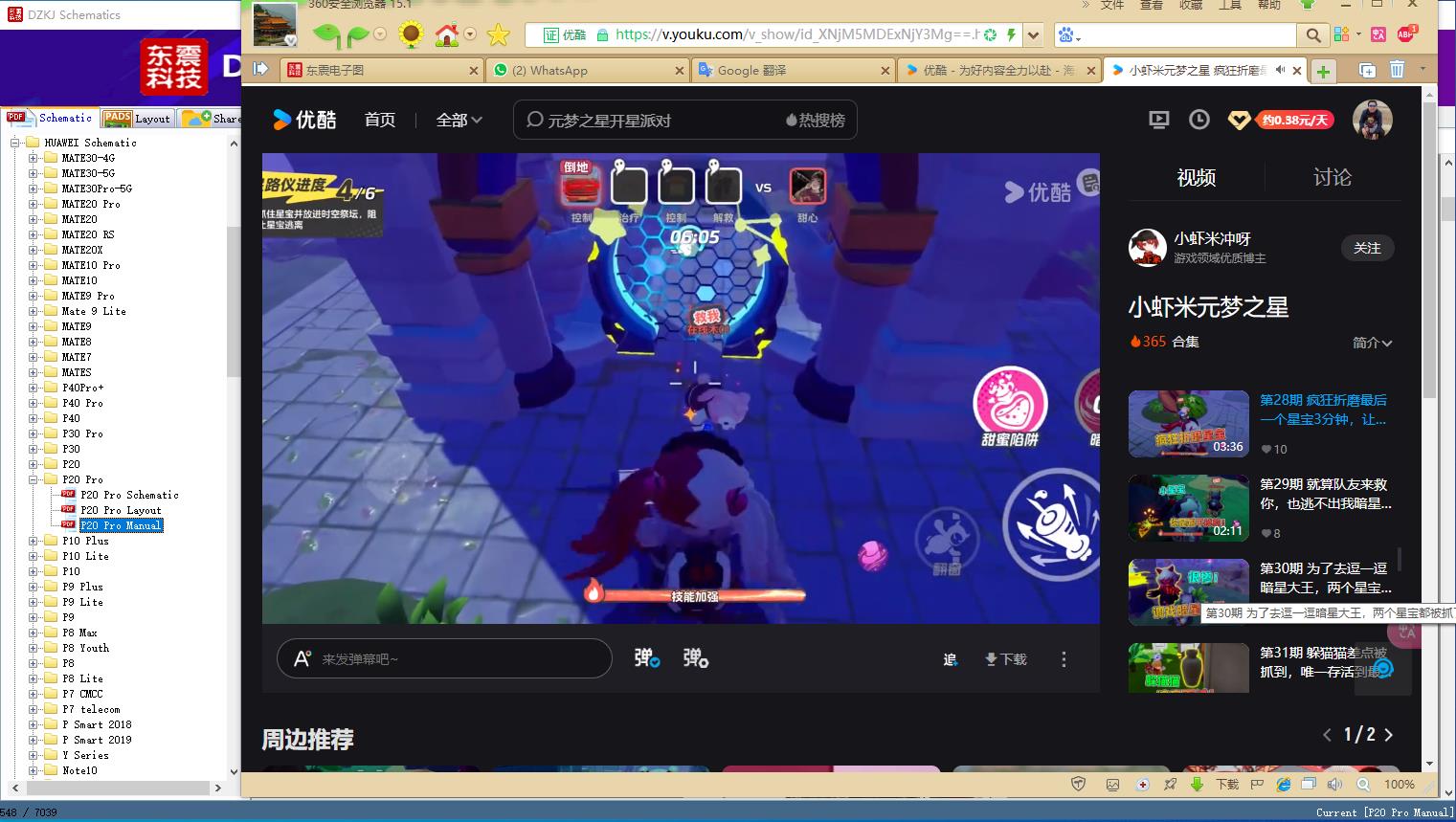Click the browser back green leaf arrow
Viewport: 1456px width, 822px height.
326,36
